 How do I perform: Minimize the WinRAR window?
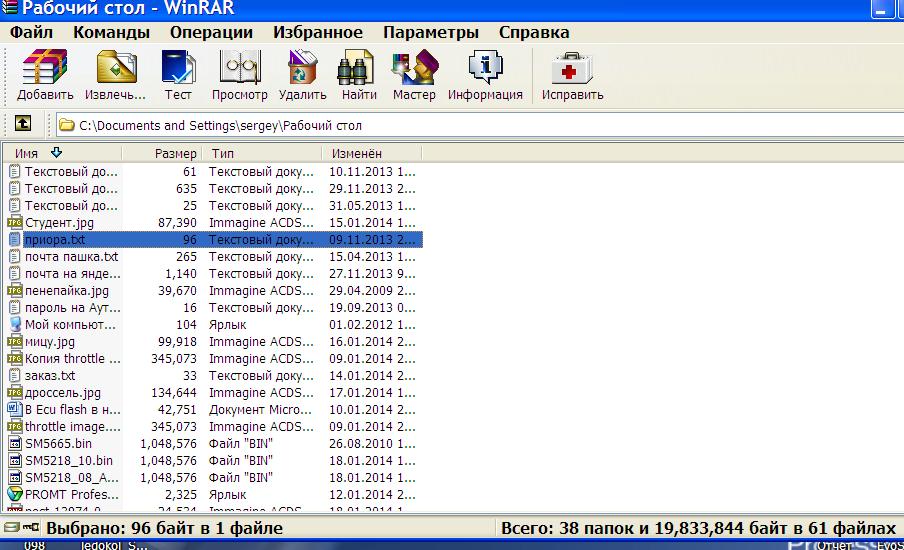pyautogui.click(x=882, y=9)
